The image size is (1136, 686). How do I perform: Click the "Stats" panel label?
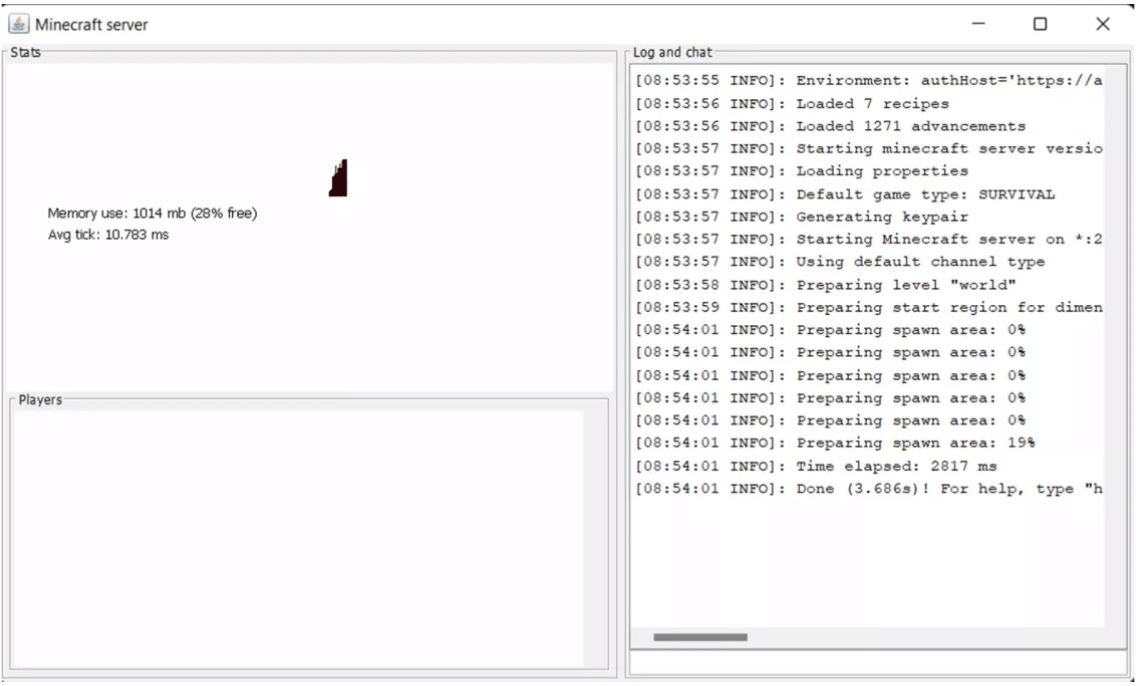click(x=25, y=52)
